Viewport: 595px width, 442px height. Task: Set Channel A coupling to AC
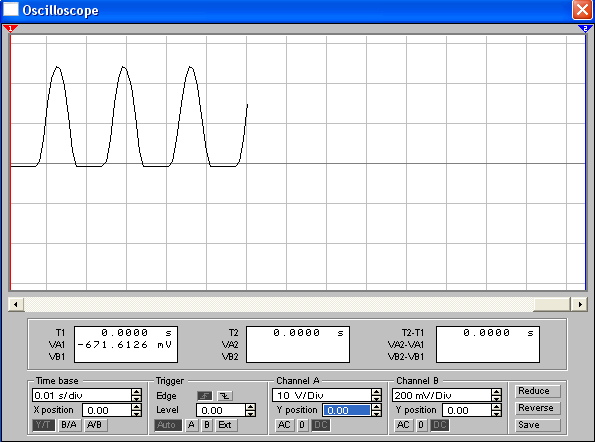[x=284, y=425]
